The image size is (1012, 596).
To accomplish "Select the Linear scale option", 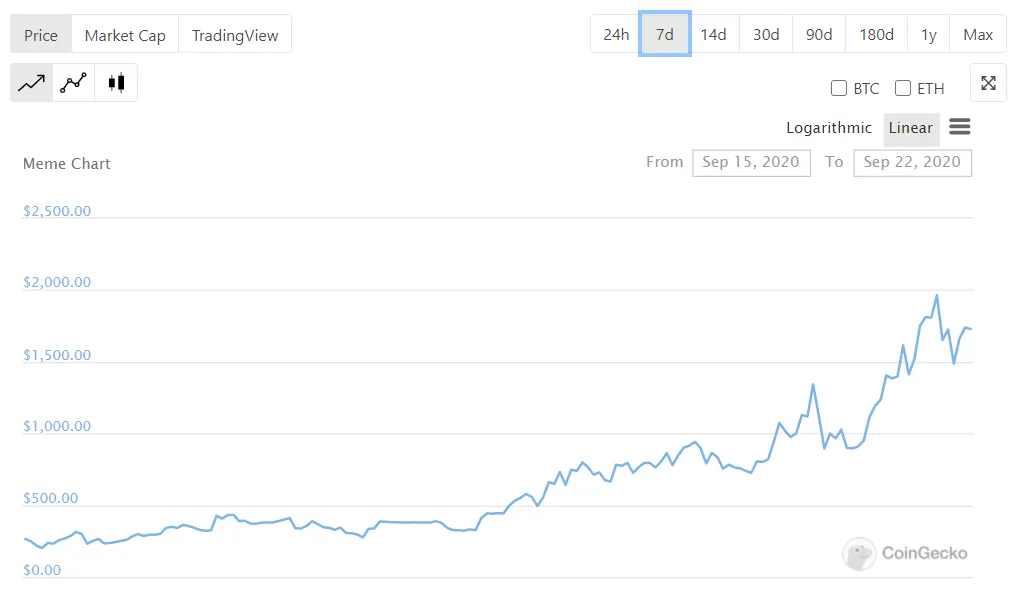I will [910, 128].
